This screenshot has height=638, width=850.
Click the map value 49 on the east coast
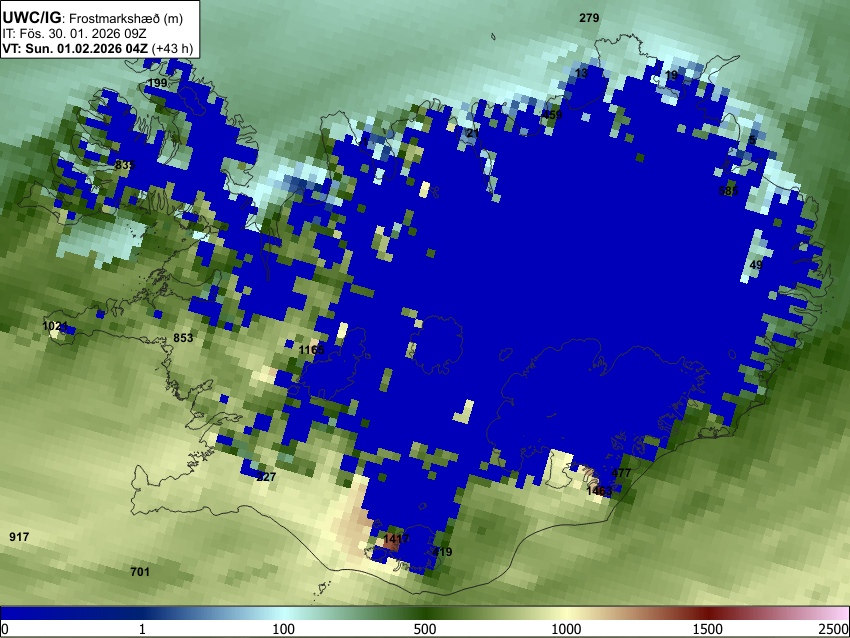pyautogui.click(x=756, y=265)
